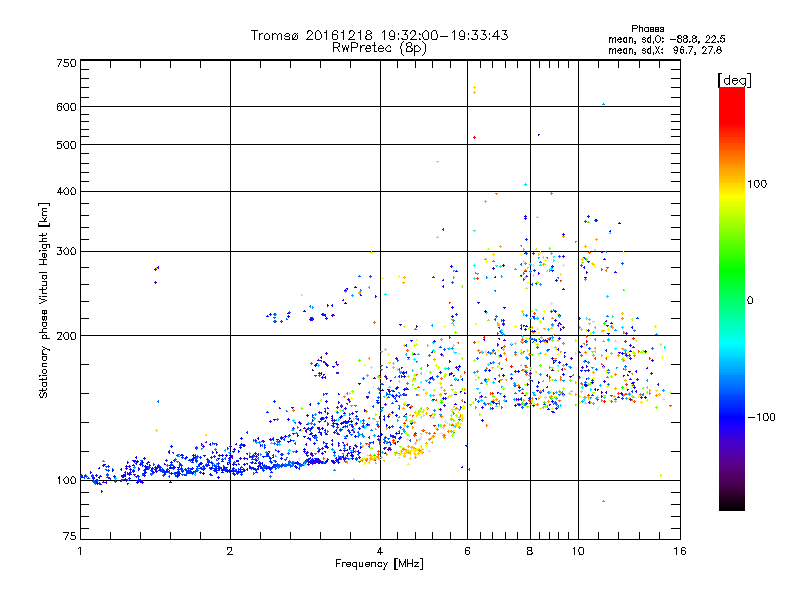The width and height of the screenshot is (800, 600).
Task: Click the plot title 'Tromsø 20161218 19:32:00-19:33:43'
Action: pyautogui.click(x=379, y=35)
